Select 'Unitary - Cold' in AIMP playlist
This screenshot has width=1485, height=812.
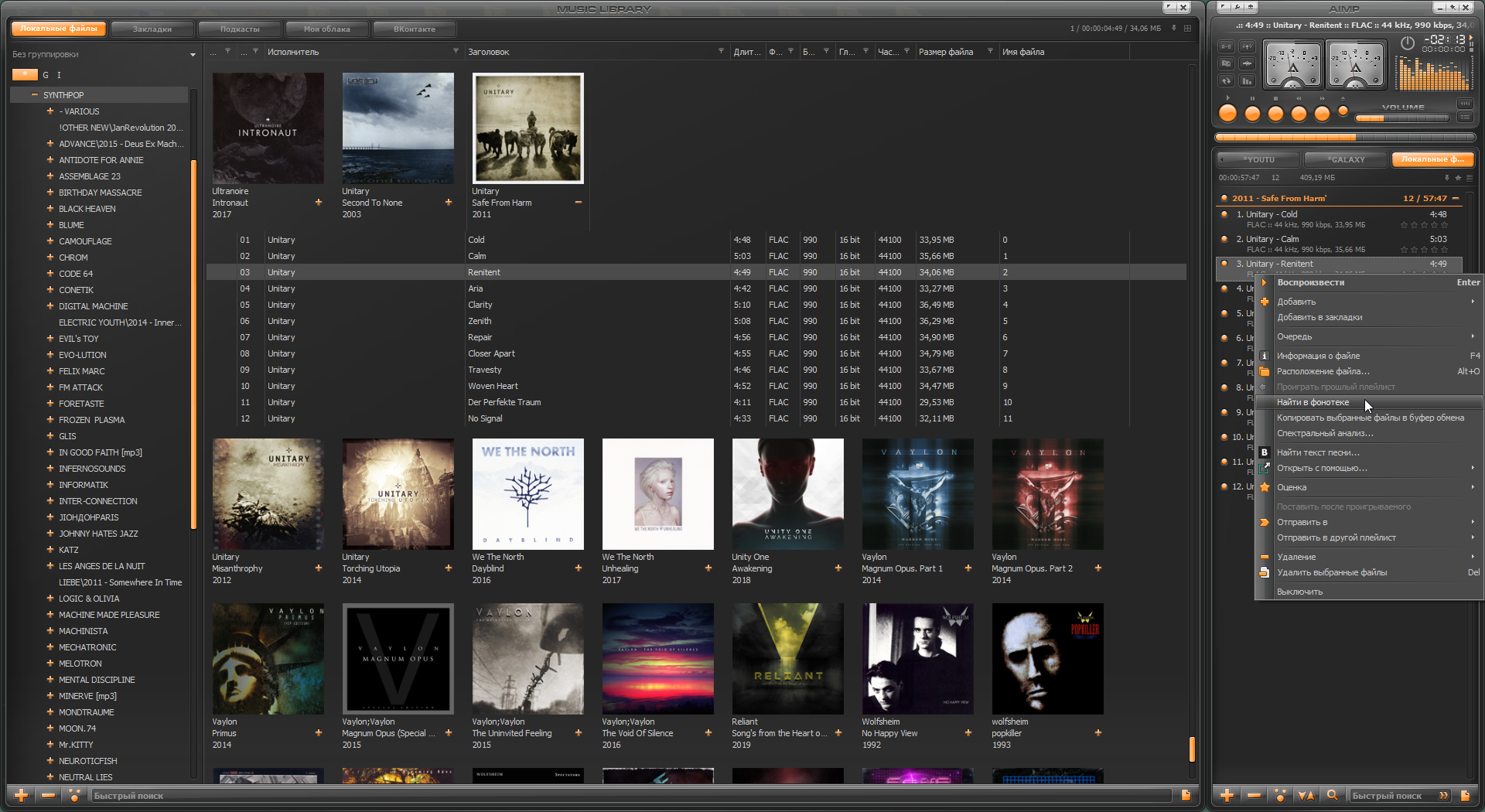click(1339, 220)
